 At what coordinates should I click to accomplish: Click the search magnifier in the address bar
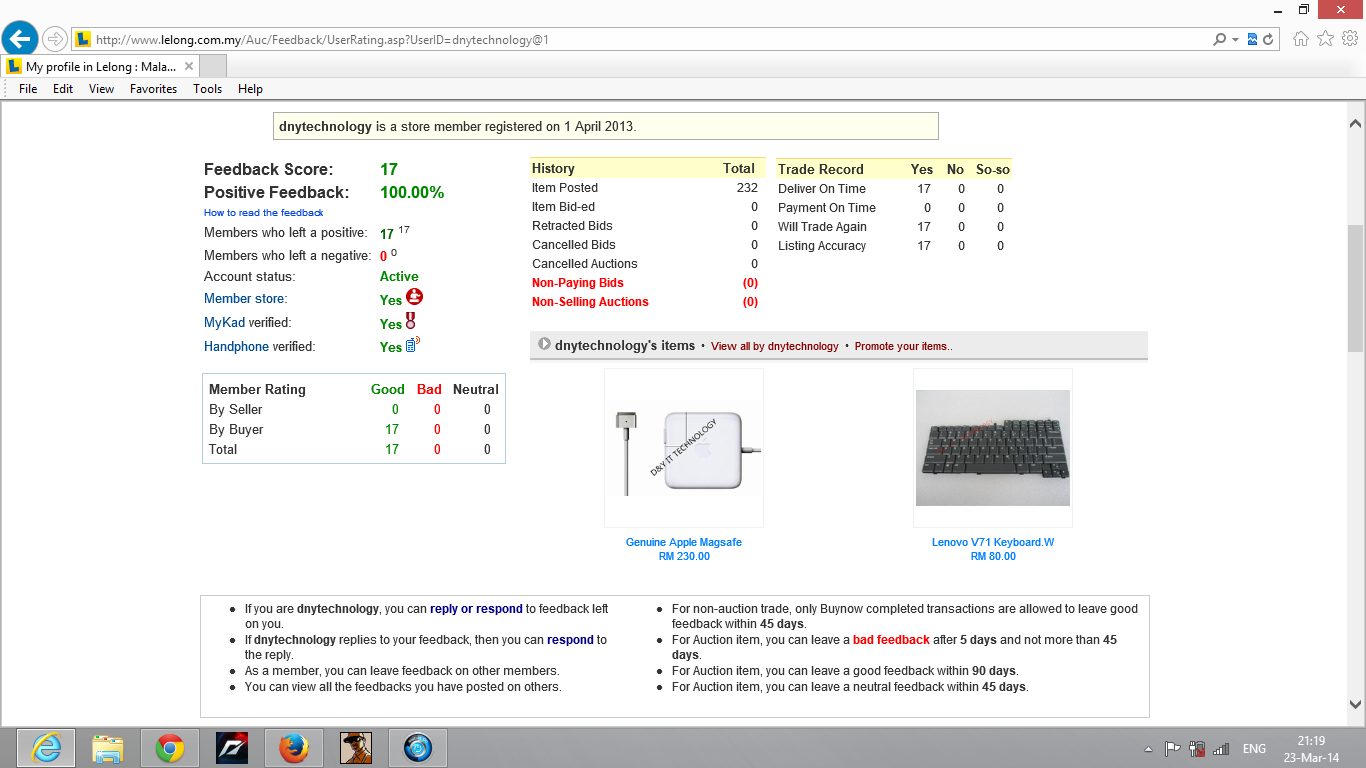pyautogui.click(x=1219, y=40)
